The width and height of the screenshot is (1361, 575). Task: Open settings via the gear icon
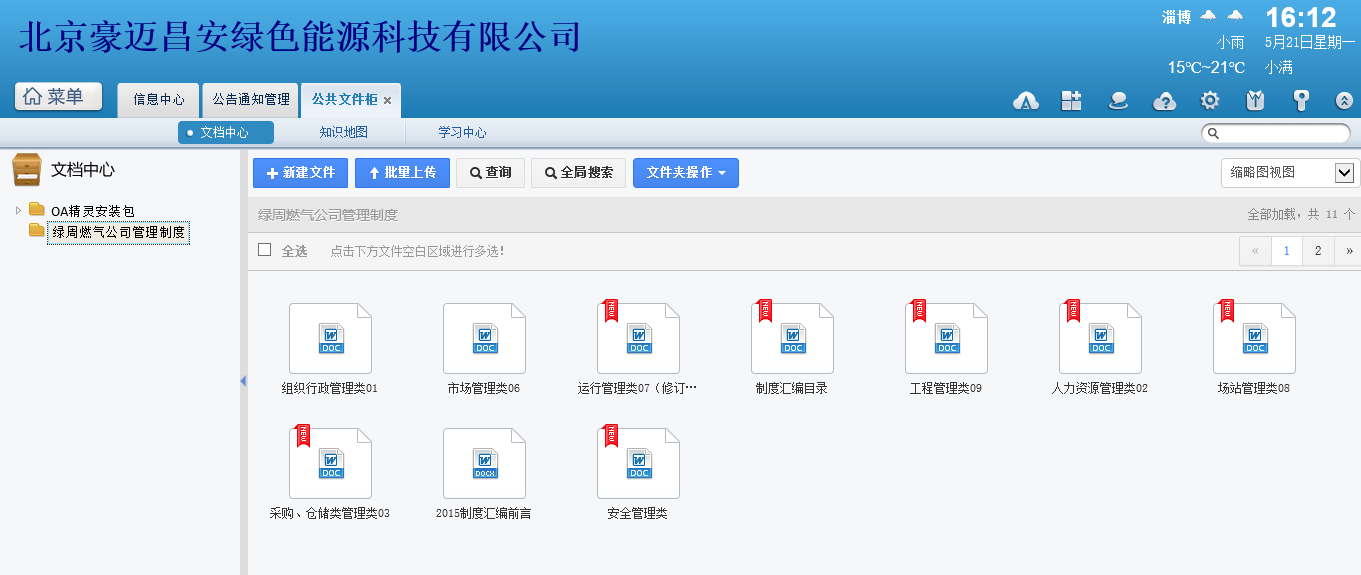coord(1210,100)
